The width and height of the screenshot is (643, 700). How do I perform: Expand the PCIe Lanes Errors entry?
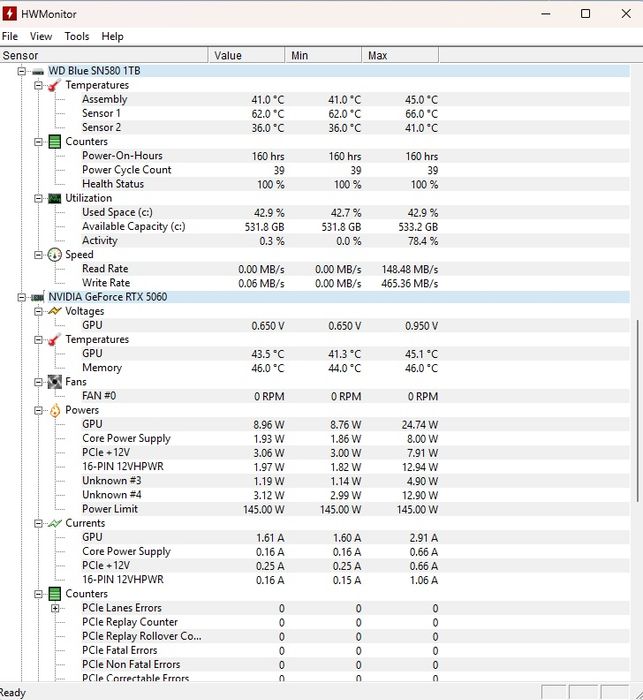(x=55, y=608)
